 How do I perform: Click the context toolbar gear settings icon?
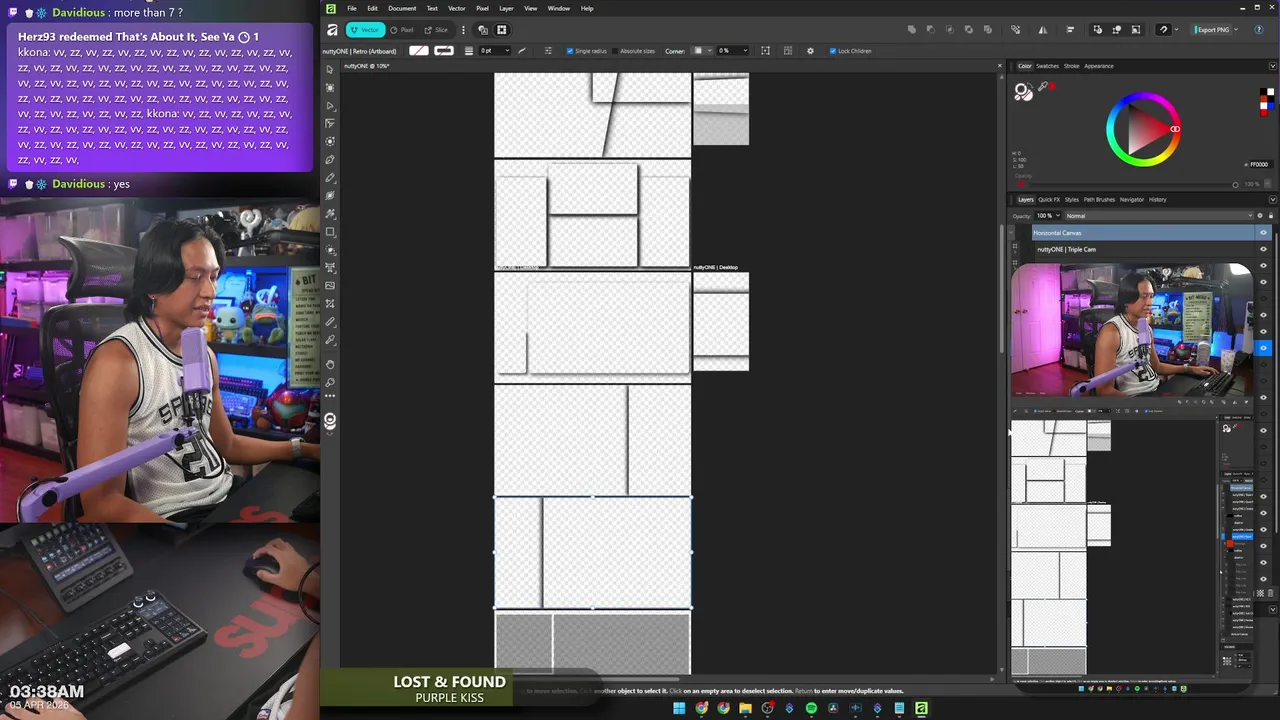pyautogui.click(x=810, y=51)
